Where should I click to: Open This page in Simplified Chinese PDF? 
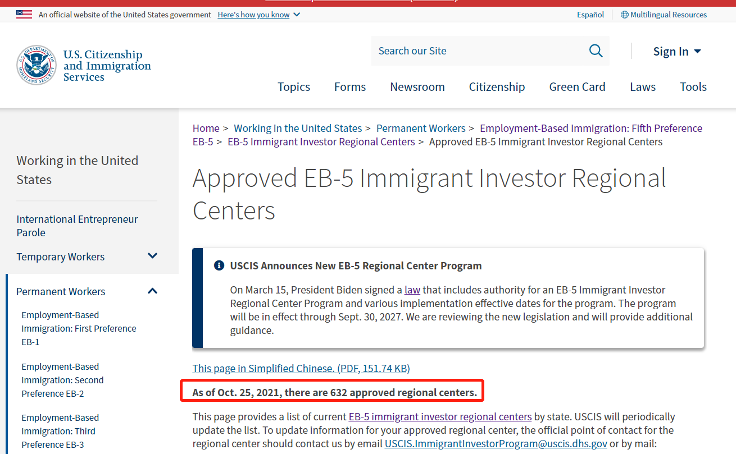coord(301,369)
